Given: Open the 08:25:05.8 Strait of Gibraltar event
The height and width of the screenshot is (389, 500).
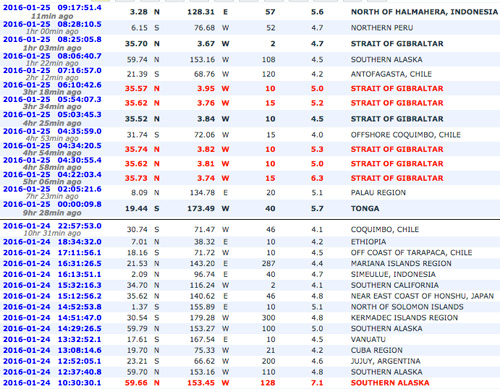Looking at the screenshot, I should pyautogui.click(x=52, y=40).
